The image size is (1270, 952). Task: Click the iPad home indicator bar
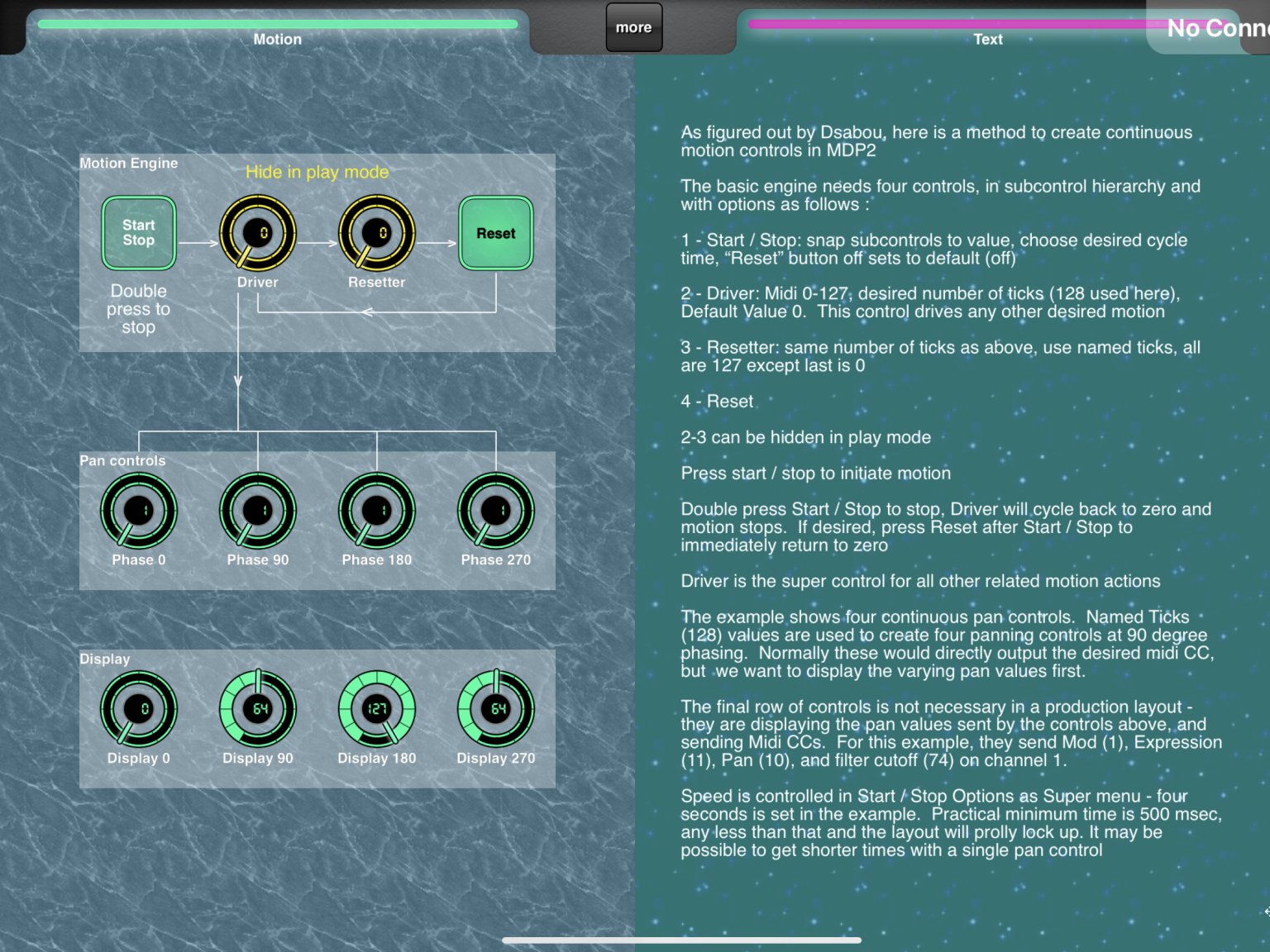click(x=682, y=940)
